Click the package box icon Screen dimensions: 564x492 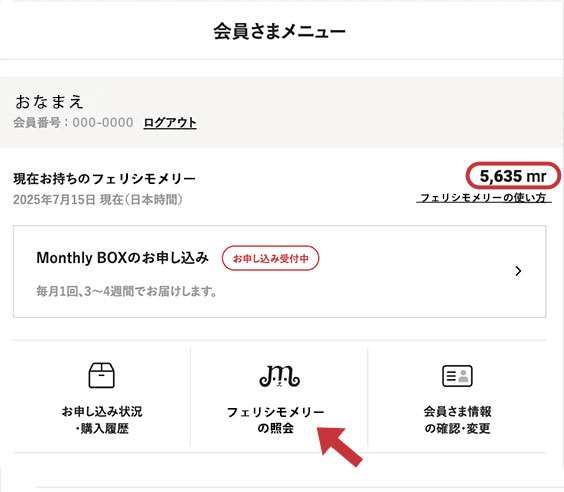point(101,375)
